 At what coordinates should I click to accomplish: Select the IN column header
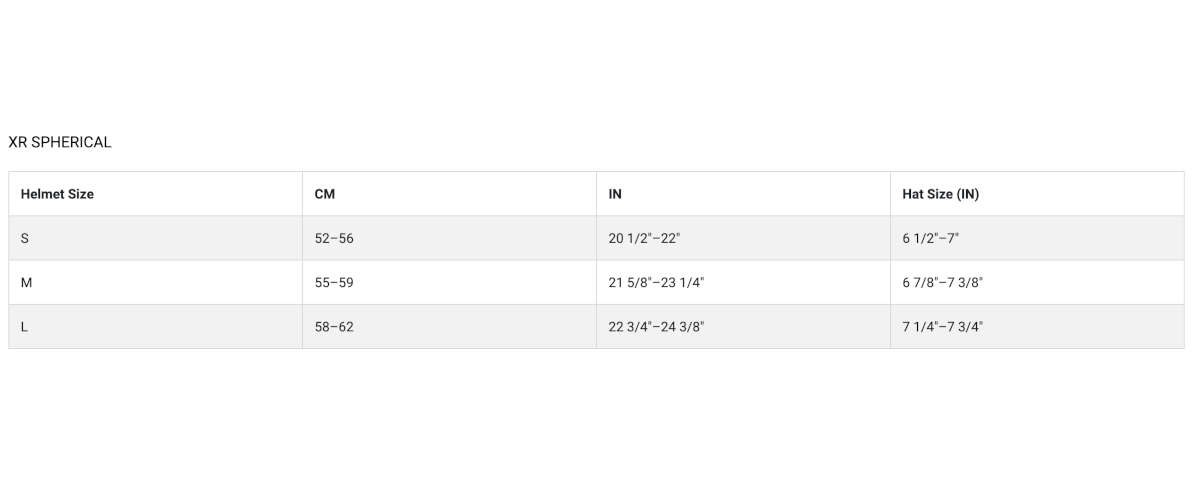click(x=615, y=194)
